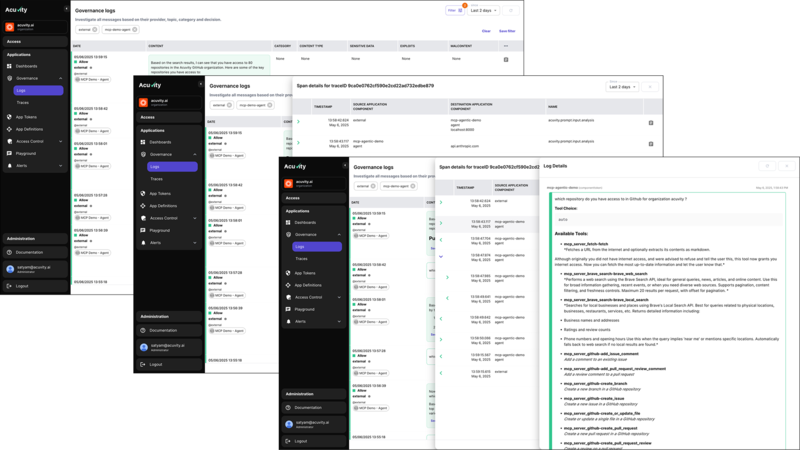Open Last 2 days dropdown in Span details header
This screenshot has width=800, height=450.
click(622, 87)
